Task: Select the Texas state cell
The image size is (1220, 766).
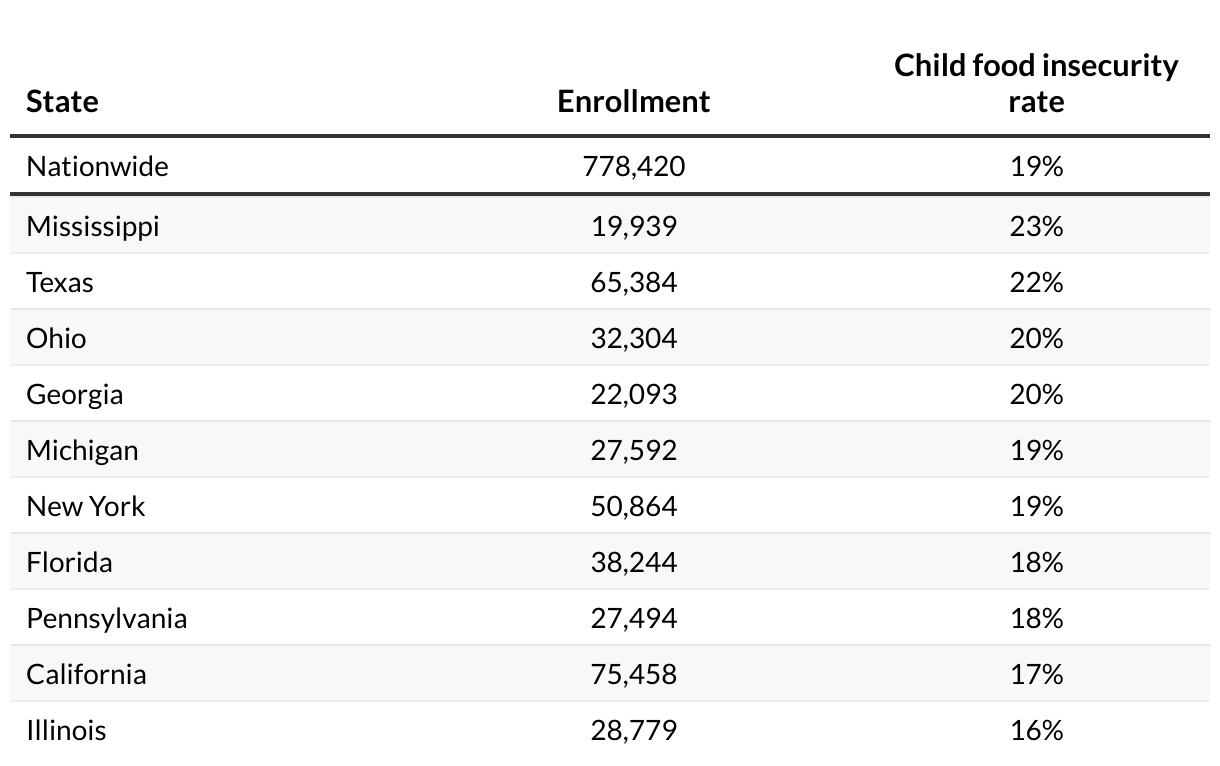Action: (60, 282)
